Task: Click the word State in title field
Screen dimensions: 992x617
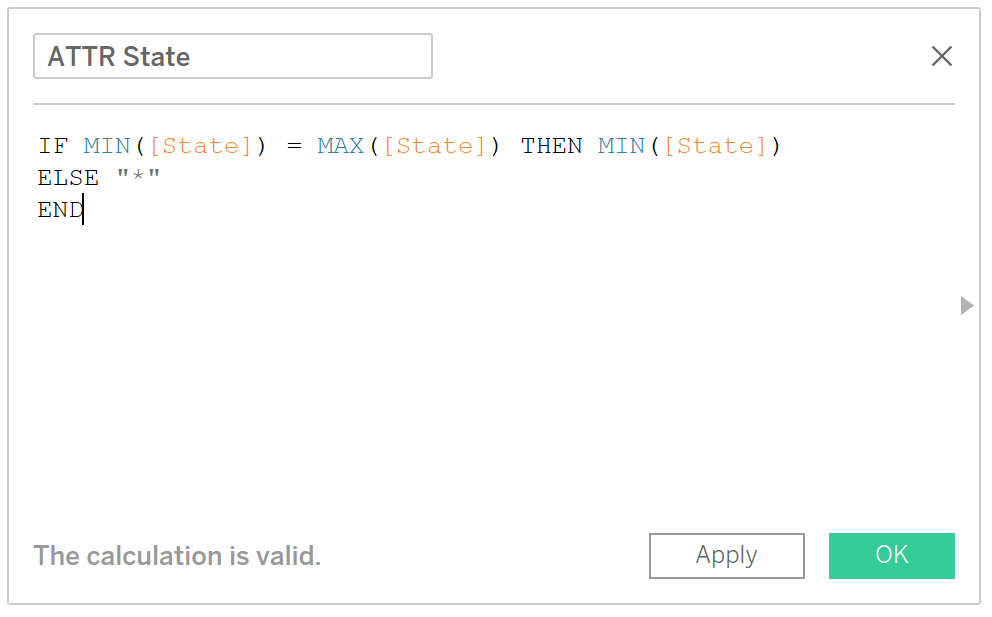Action: pyautogui.click(x=156, y=56)
